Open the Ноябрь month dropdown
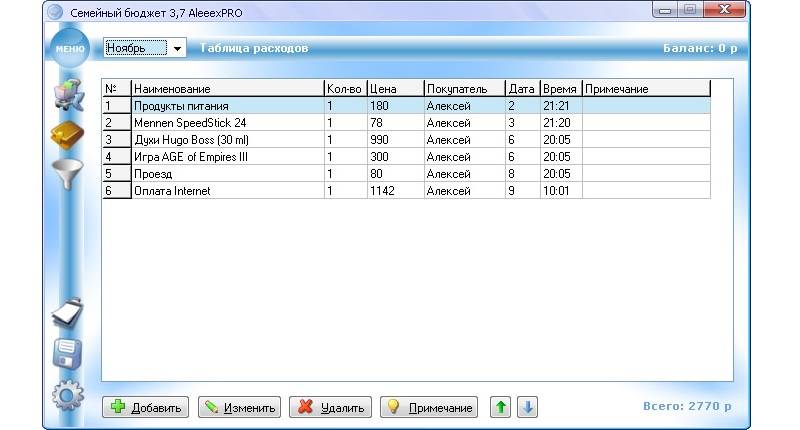Image resolution: width=800 pixels, height=430 pixels. pyautogui.click(x=144, y=48)
